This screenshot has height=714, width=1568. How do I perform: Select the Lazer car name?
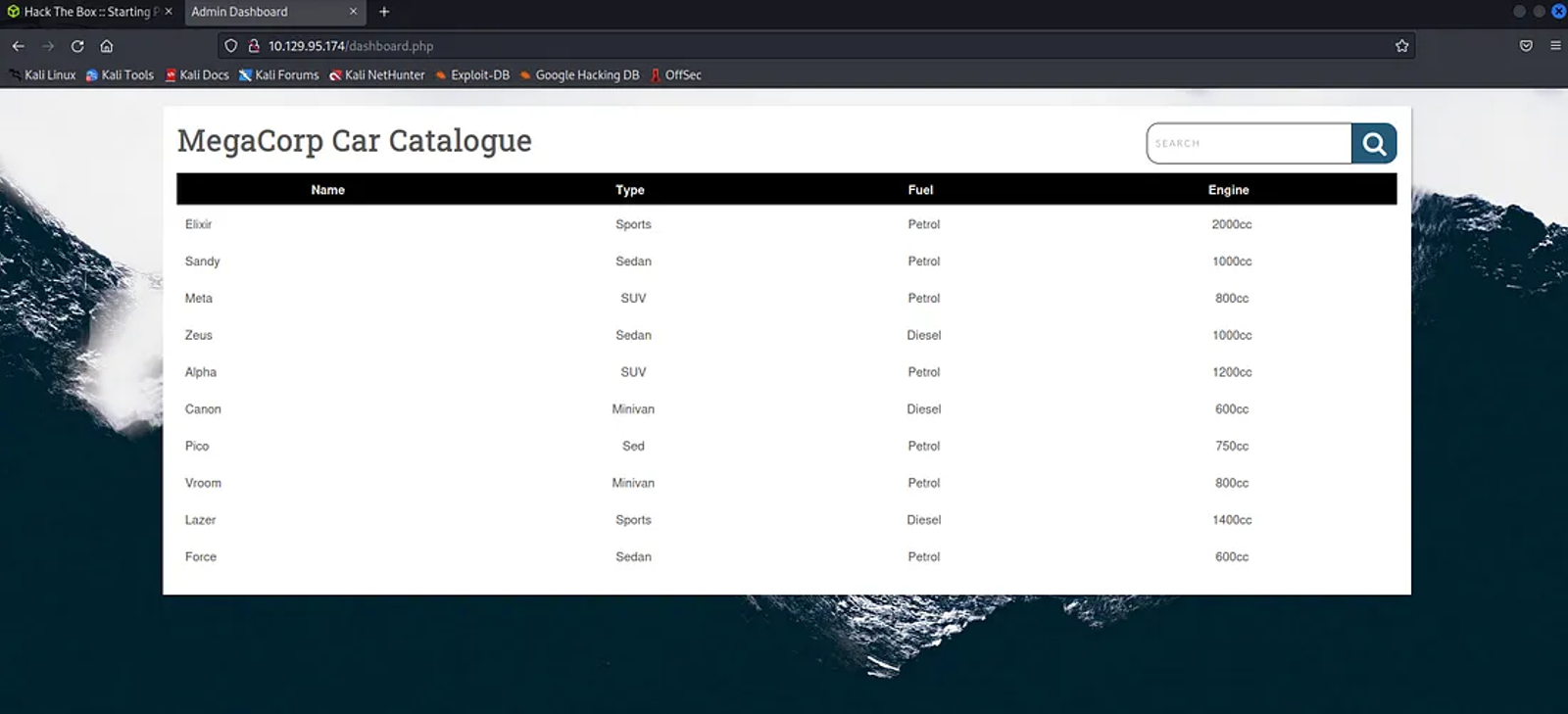pyautogui.click(x=200, y=520)
